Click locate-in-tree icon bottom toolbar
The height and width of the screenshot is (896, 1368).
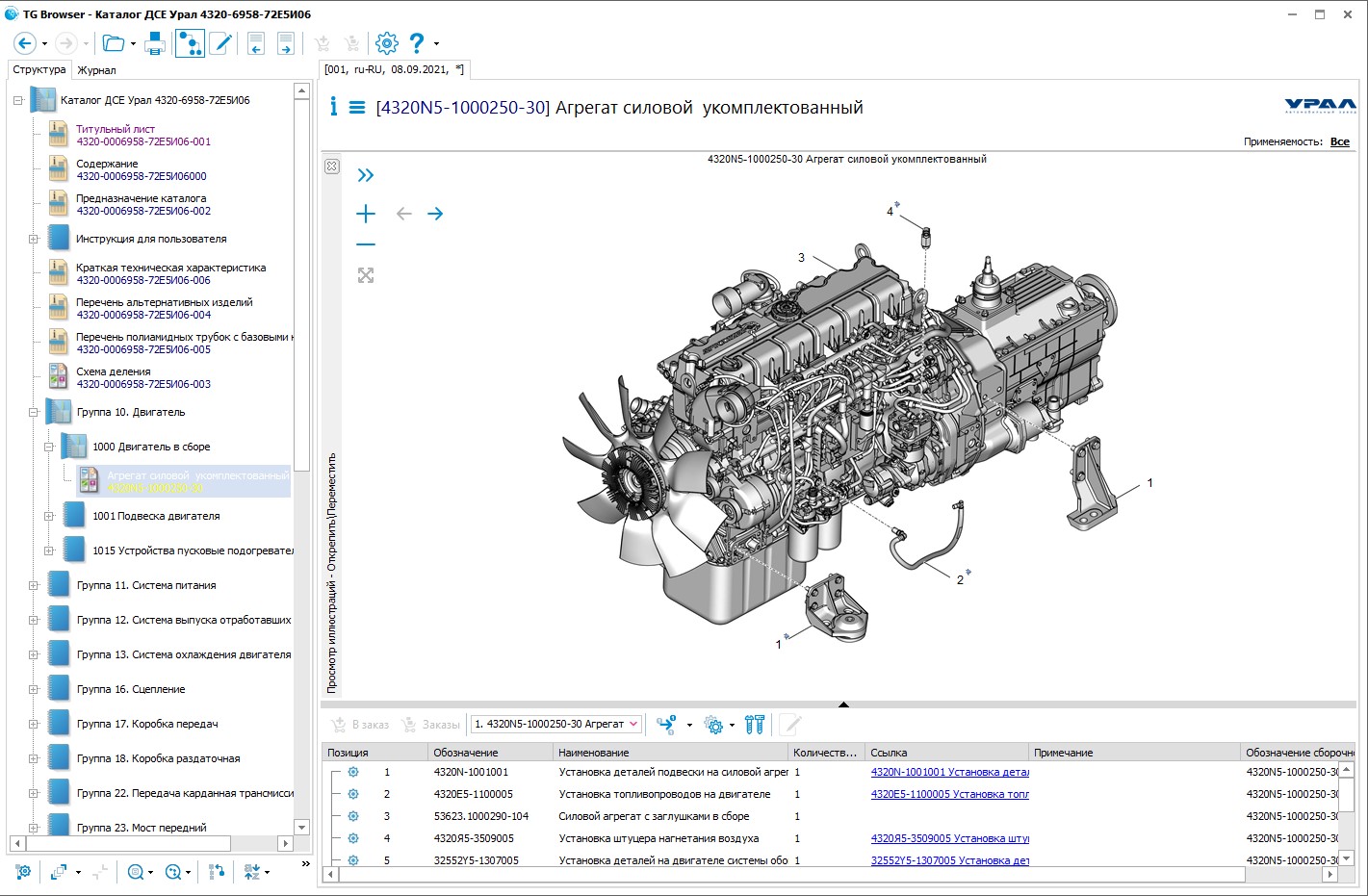tap(217, 872)
